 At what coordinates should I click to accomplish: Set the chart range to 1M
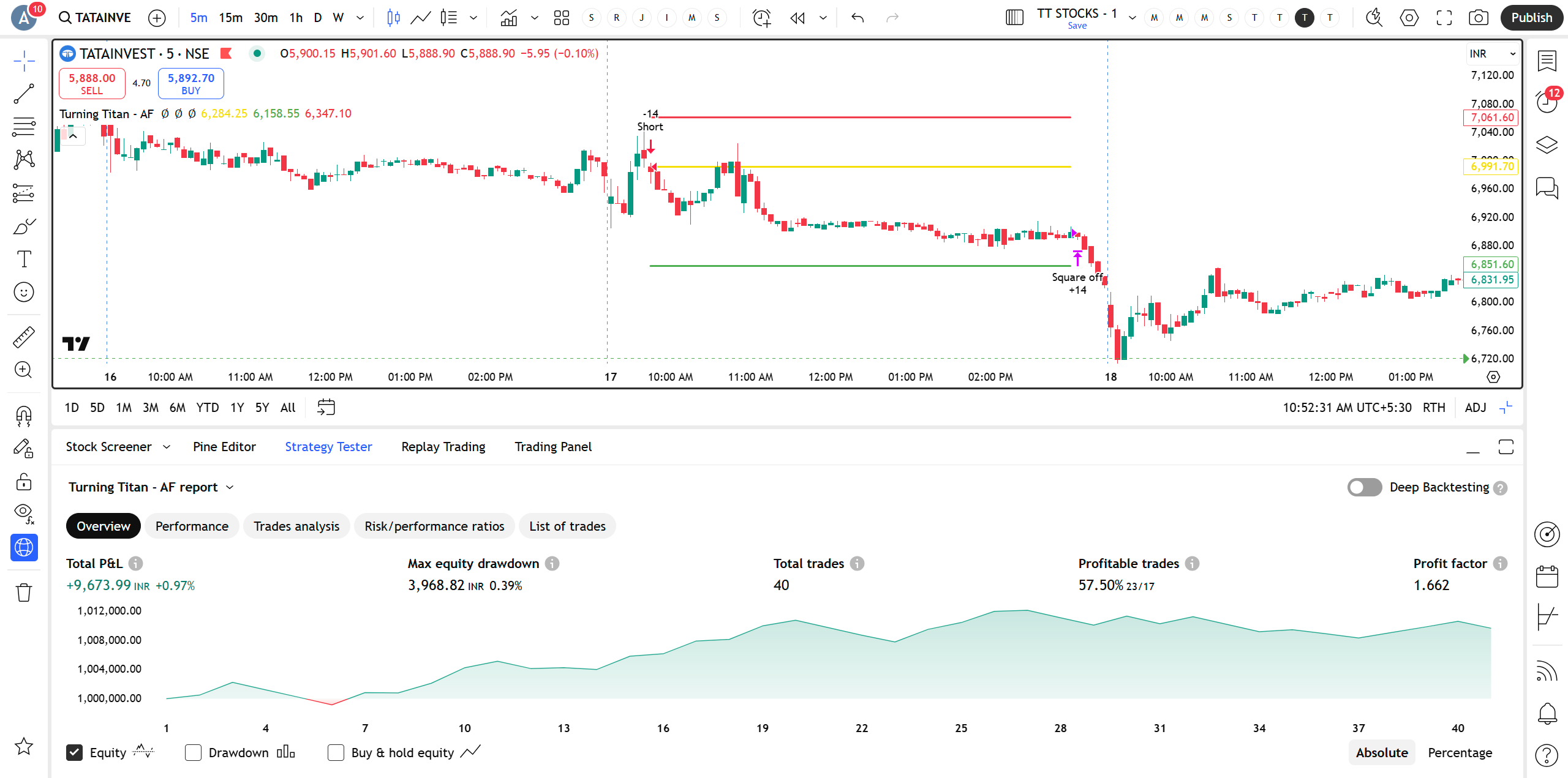(x=124, y=408)
